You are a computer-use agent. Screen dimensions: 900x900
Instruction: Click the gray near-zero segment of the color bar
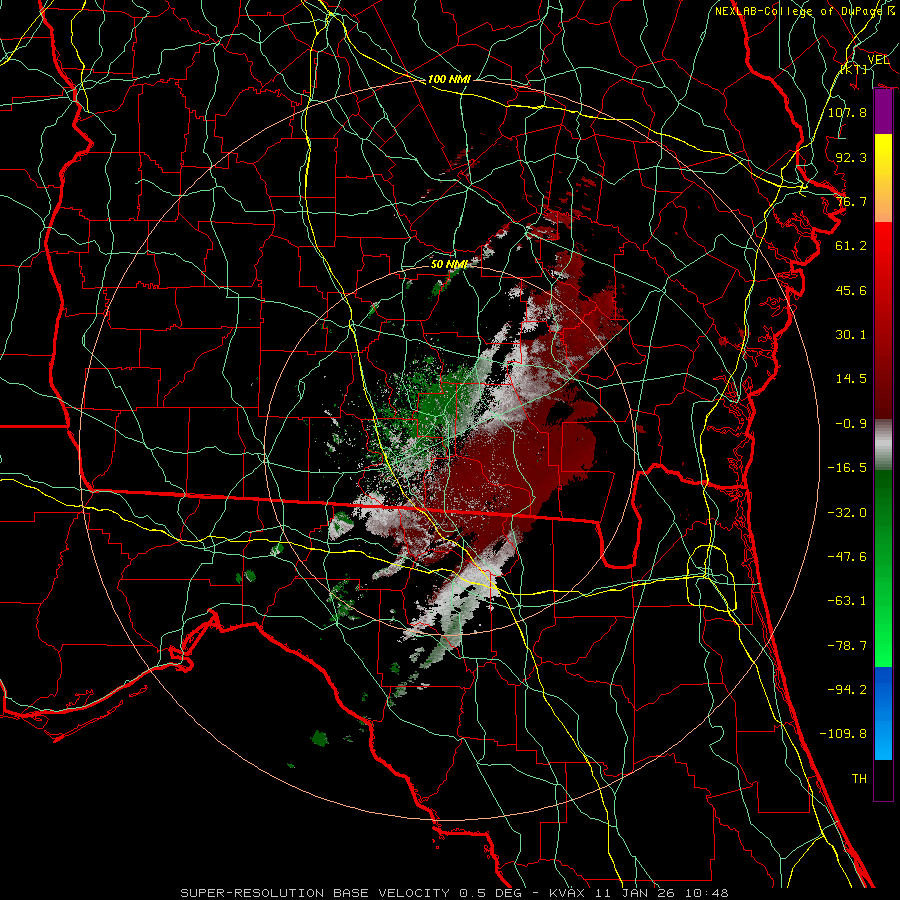[883, 445]
